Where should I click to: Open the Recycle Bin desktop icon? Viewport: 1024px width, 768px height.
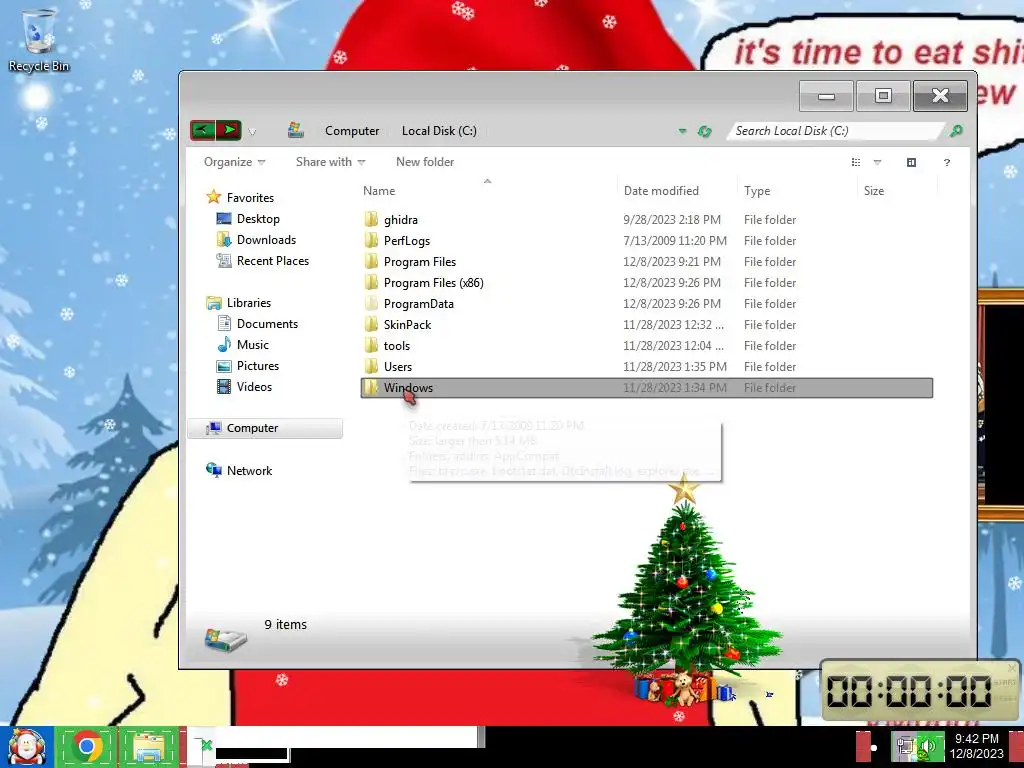[x=38, y=40]
